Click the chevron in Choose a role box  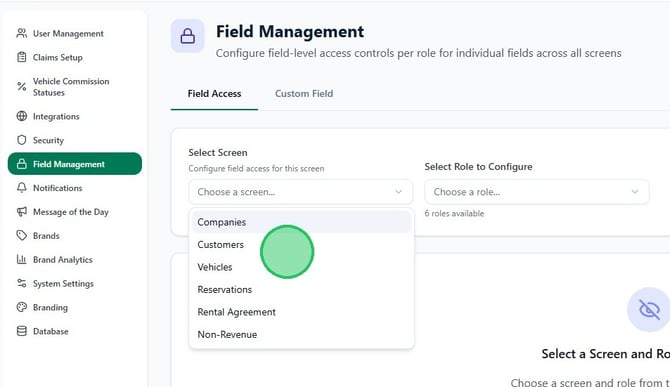pyautogui.click(x=635, y=192)
